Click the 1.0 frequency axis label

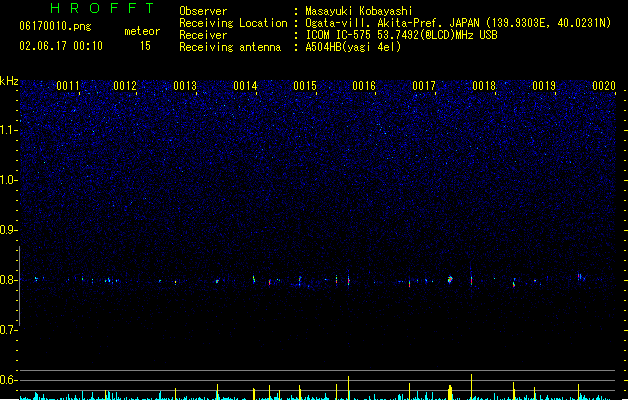[x=8, y=180]
